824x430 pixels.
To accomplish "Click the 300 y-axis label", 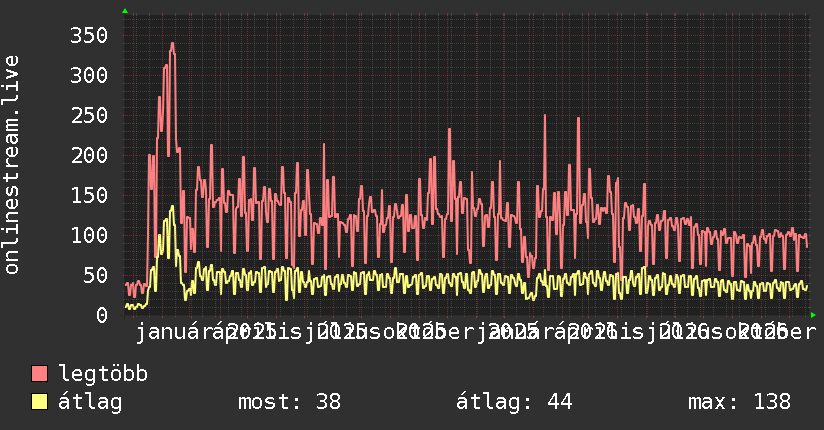I will click(x=89, y=75).
